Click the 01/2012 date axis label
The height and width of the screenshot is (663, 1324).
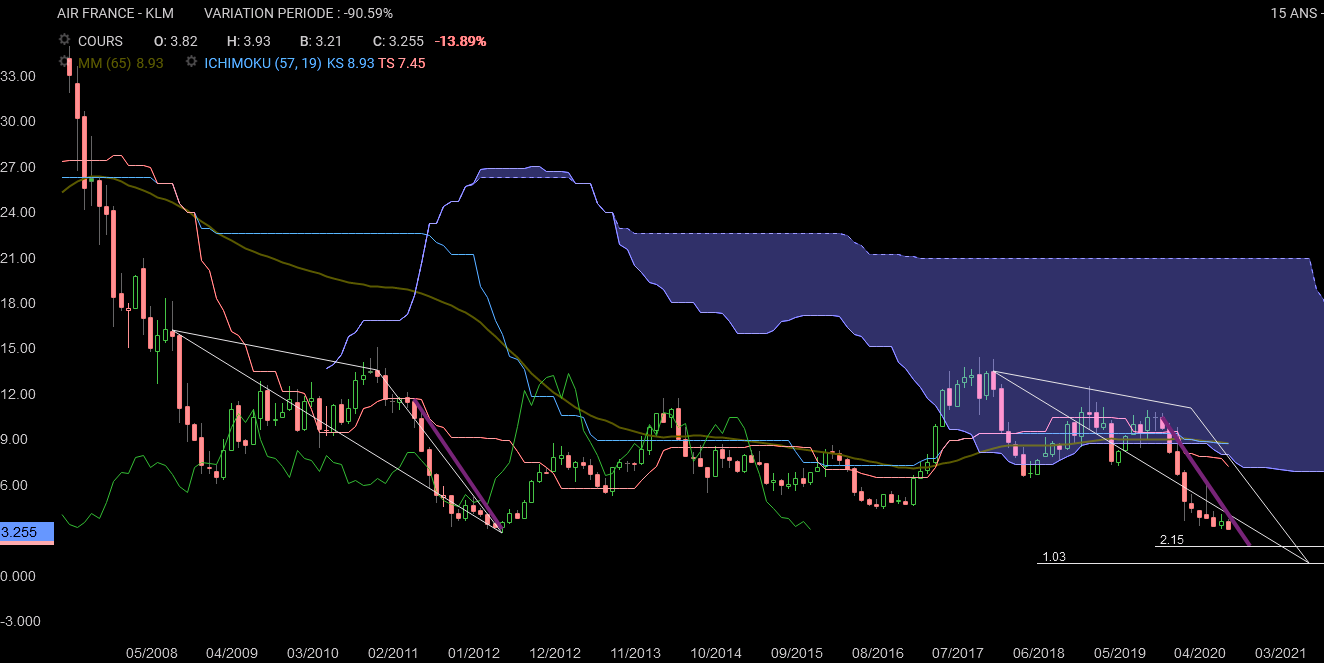pyautogui.click(x=474, y=653)
